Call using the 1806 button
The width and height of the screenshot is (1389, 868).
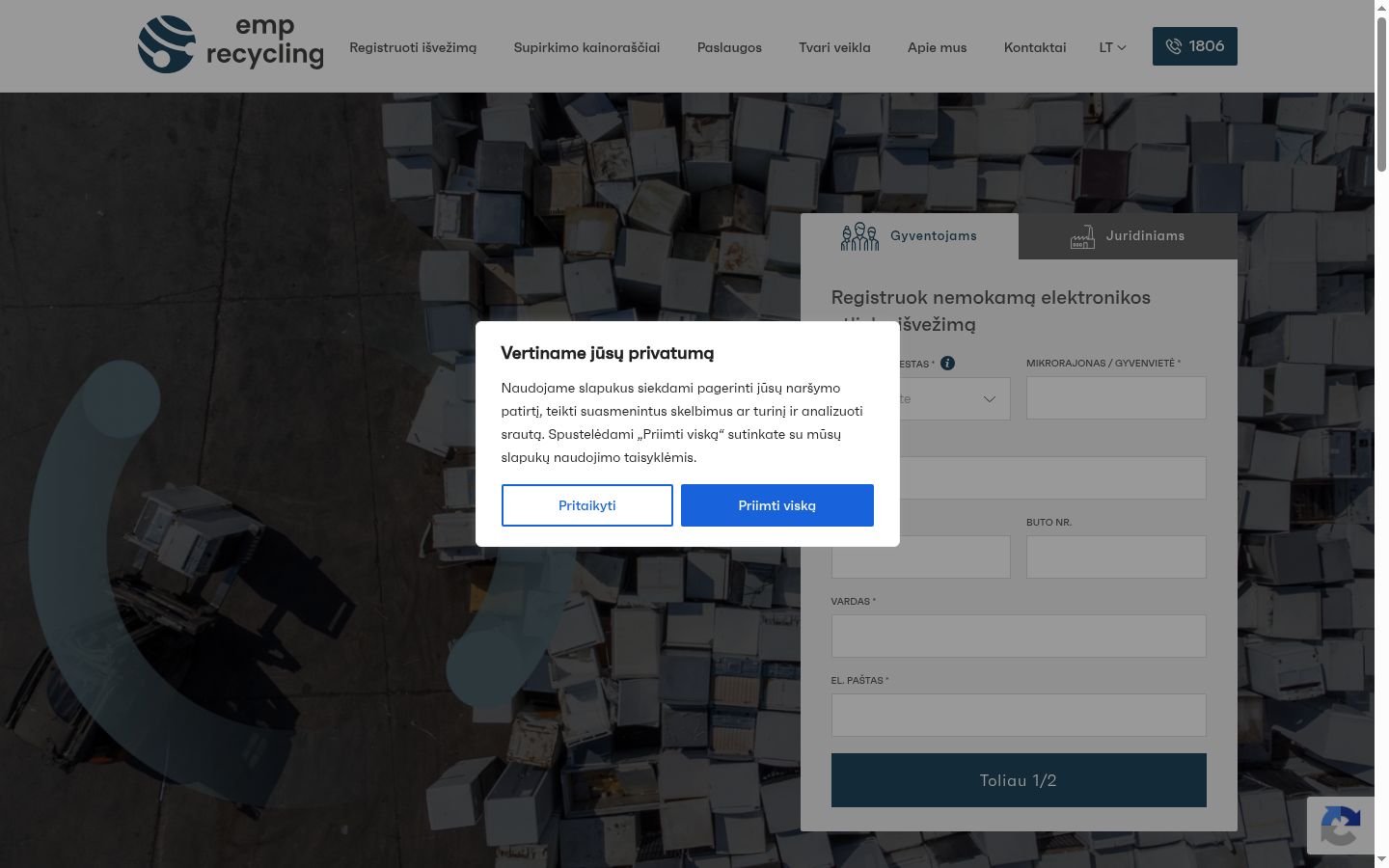coord(1195,46)
